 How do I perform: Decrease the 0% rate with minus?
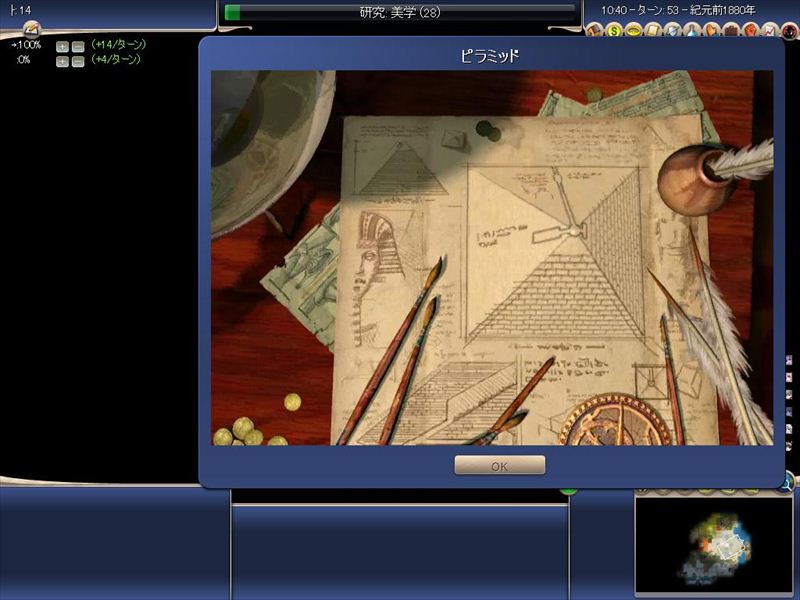point(78,61)
